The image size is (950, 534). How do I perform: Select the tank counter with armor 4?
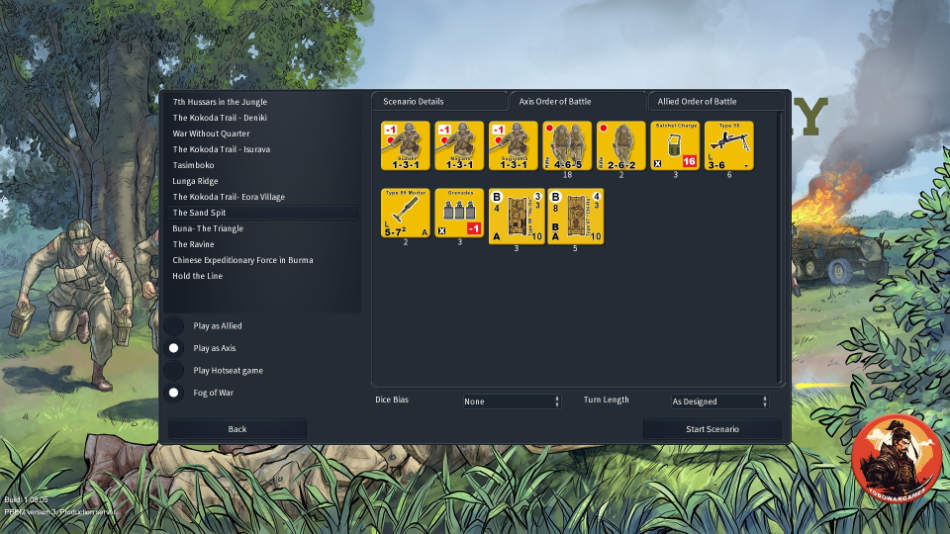[517, 216]
